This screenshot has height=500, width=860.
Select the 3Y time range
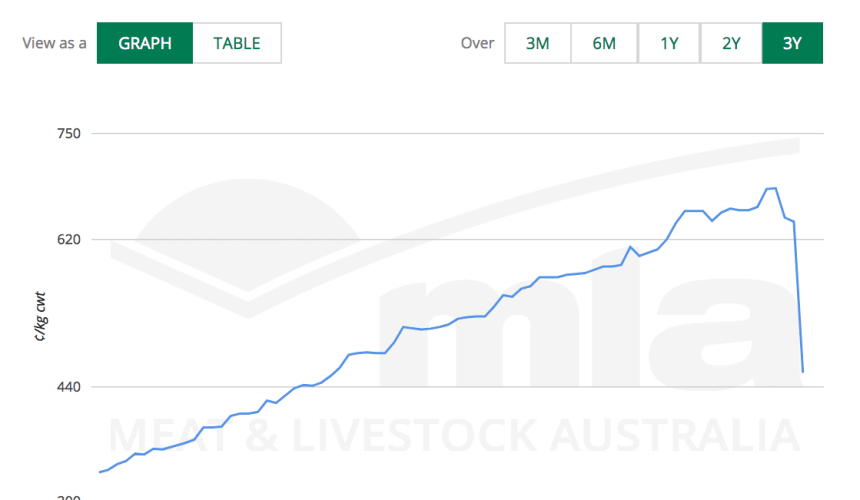(793, 43)
